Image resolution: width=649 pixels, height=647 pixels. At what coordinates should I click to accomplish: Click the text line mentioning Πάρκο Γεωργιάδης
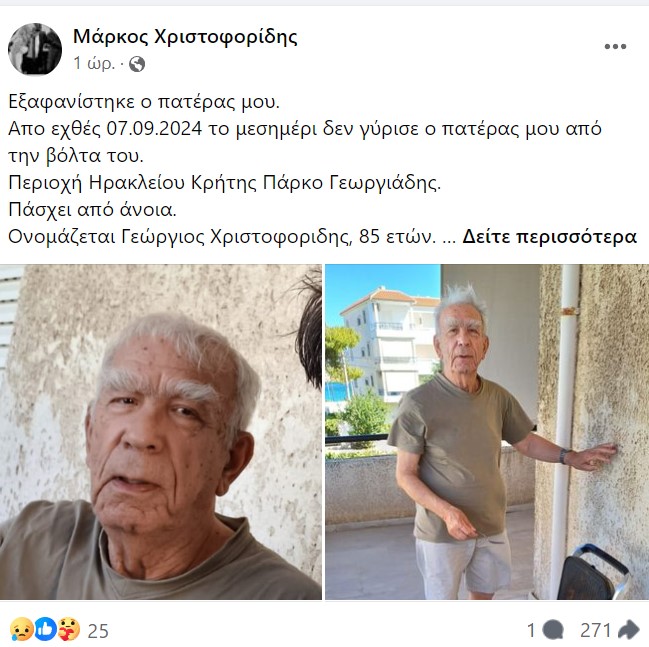coord(225,183)
